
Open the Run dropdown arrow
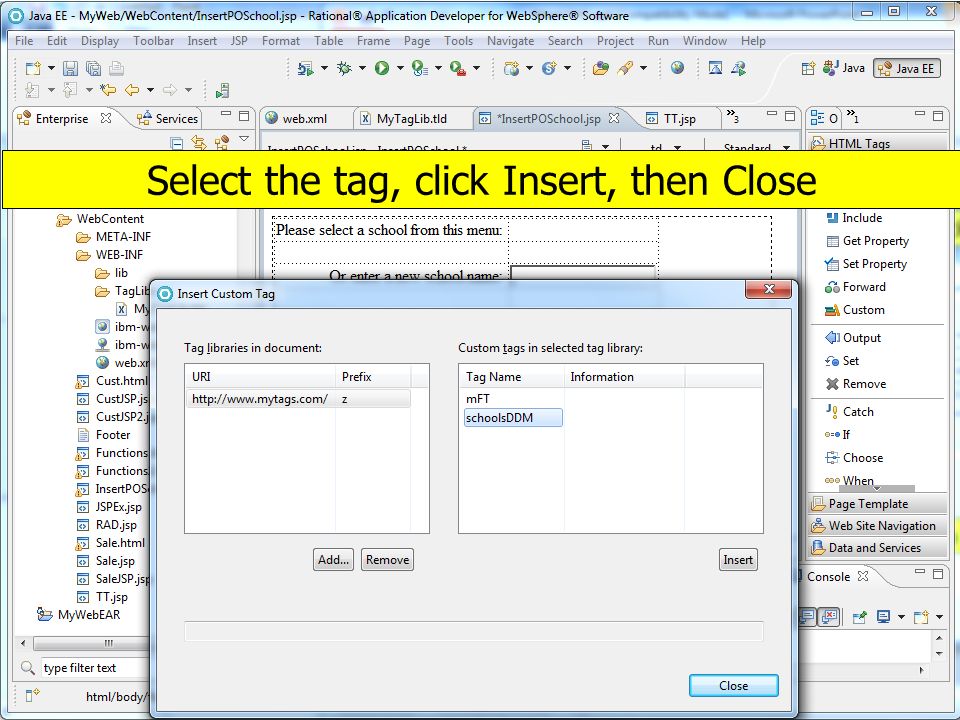400,68
